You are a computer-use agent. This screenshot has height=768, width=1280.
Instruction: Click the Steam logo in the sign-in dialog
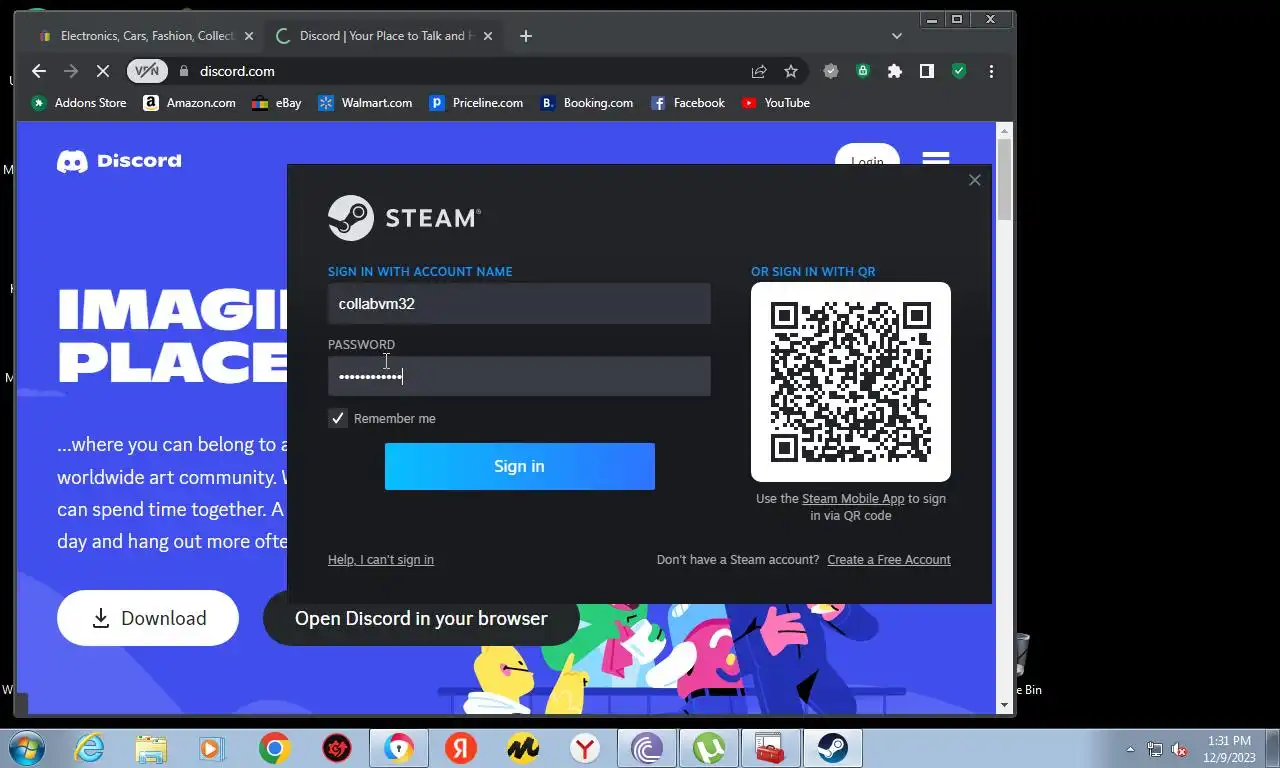tap(404, 218)
